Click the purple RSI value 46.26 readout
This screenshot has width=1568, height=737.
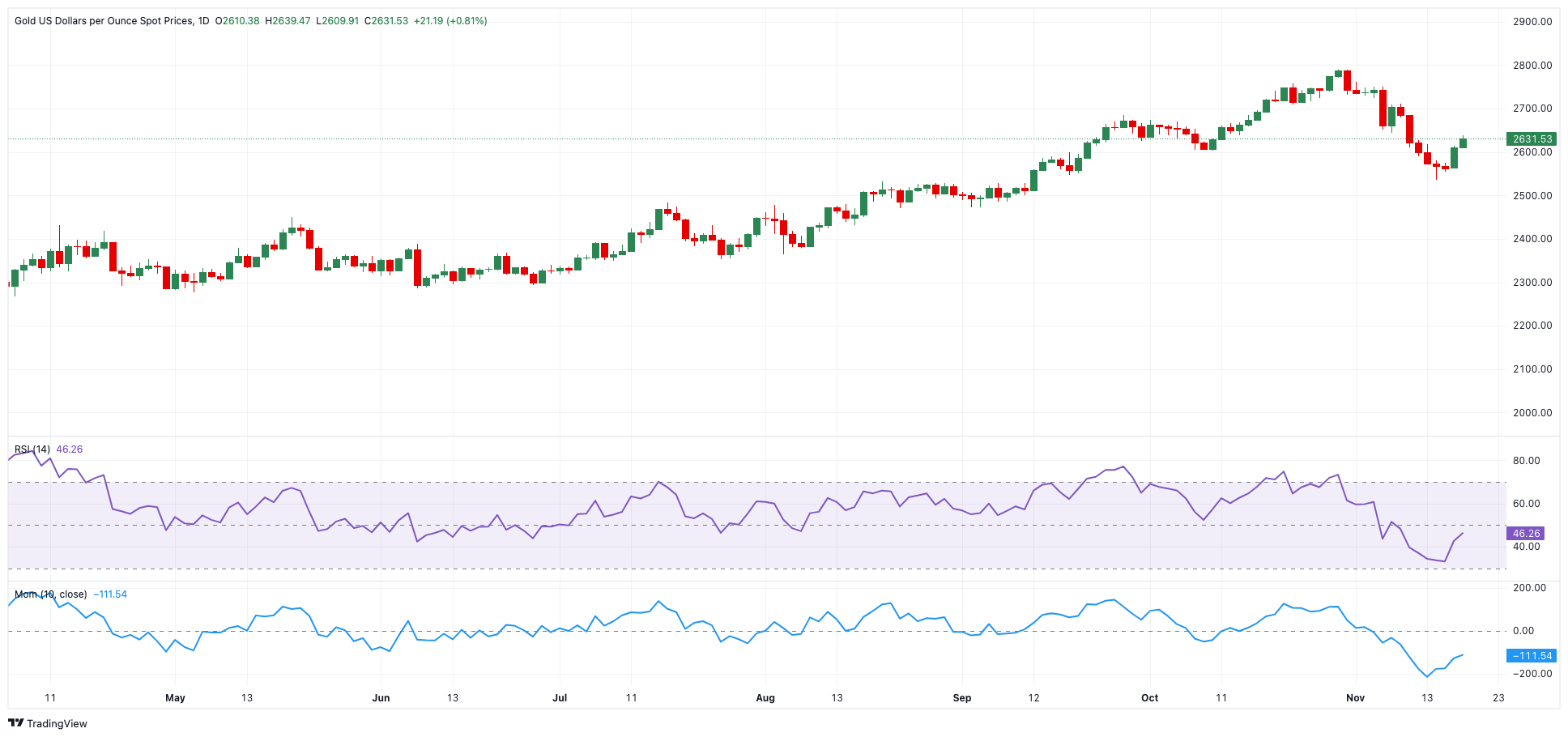pyautogui.click(x=69, y=448)
